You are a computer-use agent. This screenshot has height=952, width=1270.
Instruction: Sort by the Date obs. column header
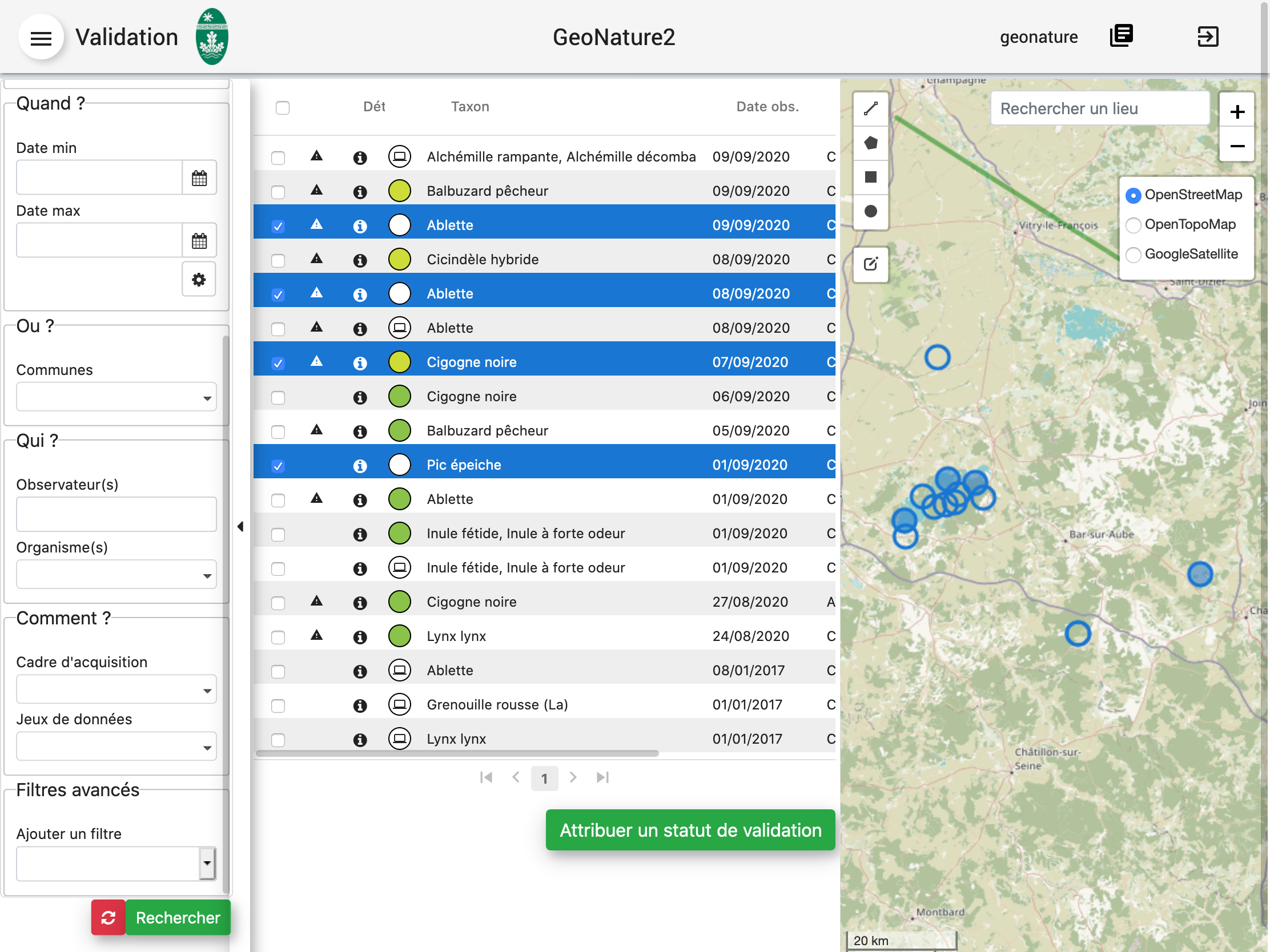pos(767,107)
